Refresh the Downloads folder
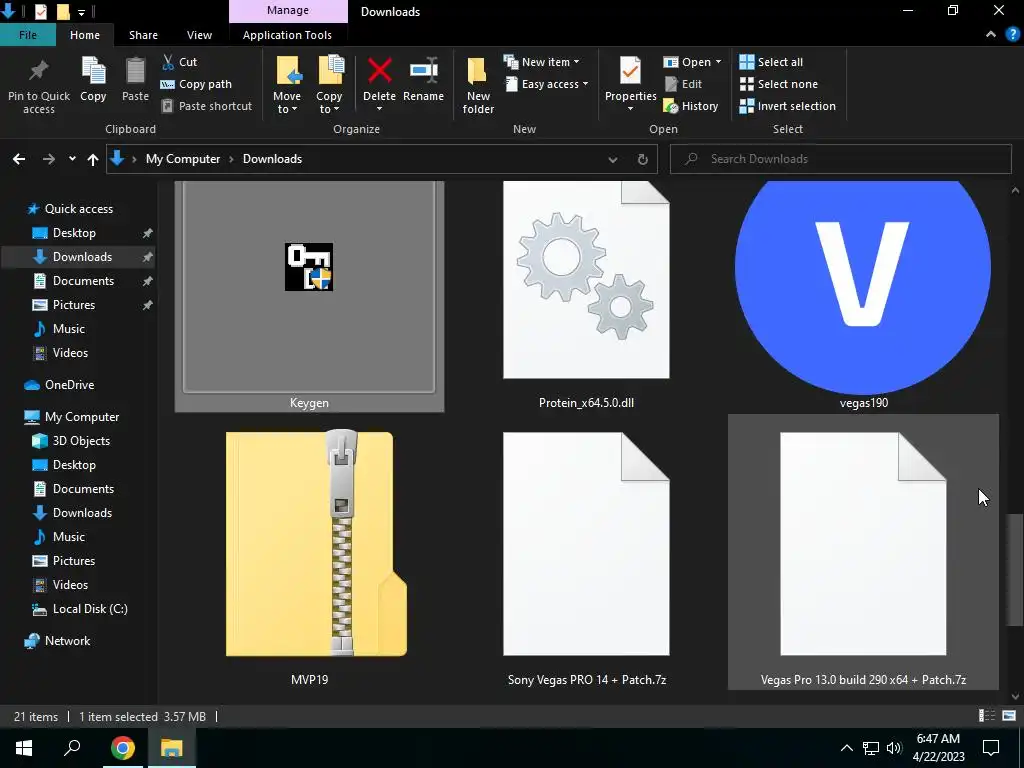Image resolution: width=1024 pixels, height=768 pixels. pos(643,159)
